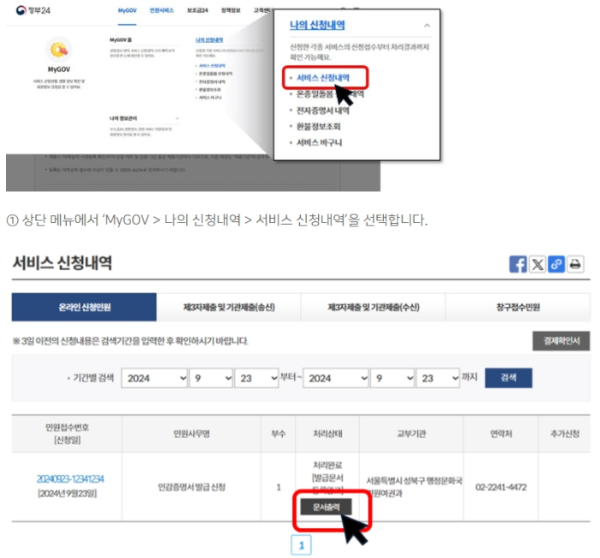Open the end year dropdown
This screenshot has width=600, height=558.
pos(336,378)
